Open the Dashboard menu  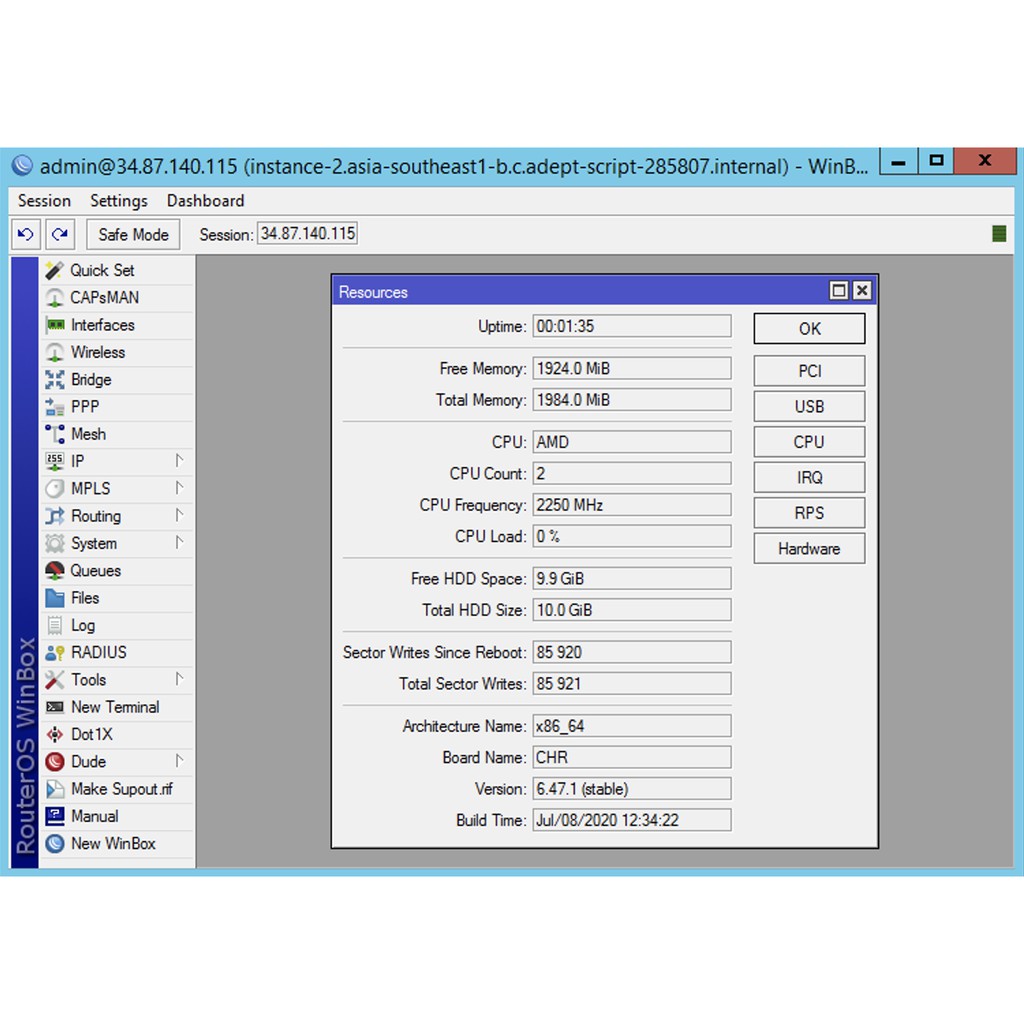tap(205, 201)
